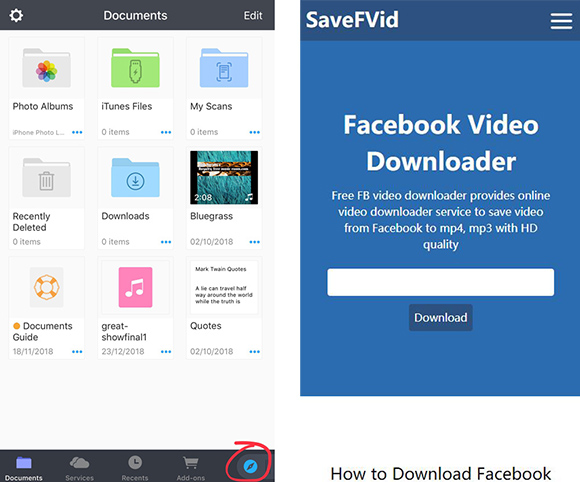This screenshot has width=580, height=482.
Task: Select the Downloads label text
Action: 125,216
